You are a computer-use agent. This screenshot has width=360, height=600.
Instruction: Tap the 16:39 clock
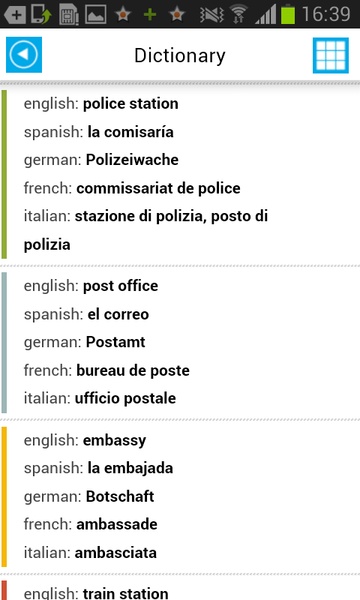(326, 15)
